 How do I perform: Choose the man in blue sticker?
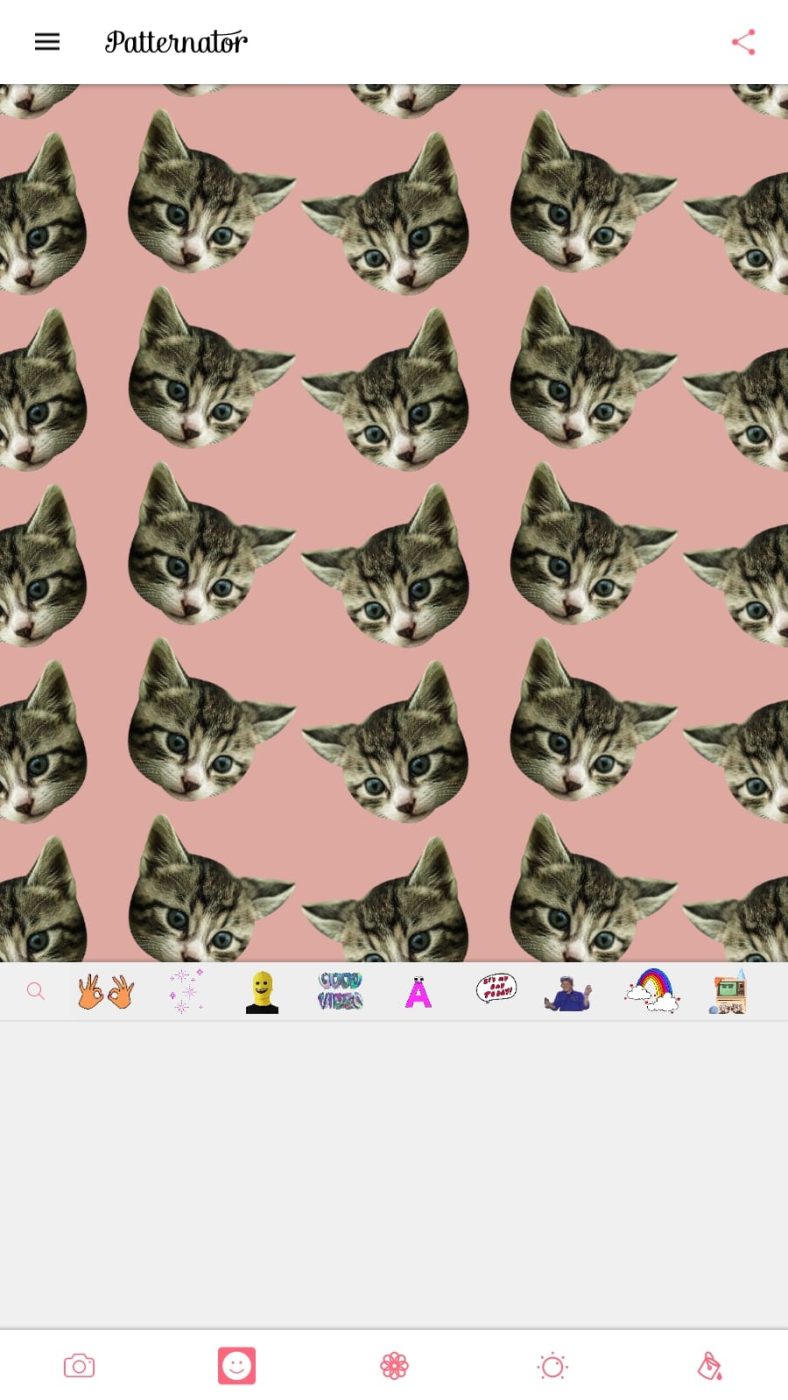click(x=568, y=993)
